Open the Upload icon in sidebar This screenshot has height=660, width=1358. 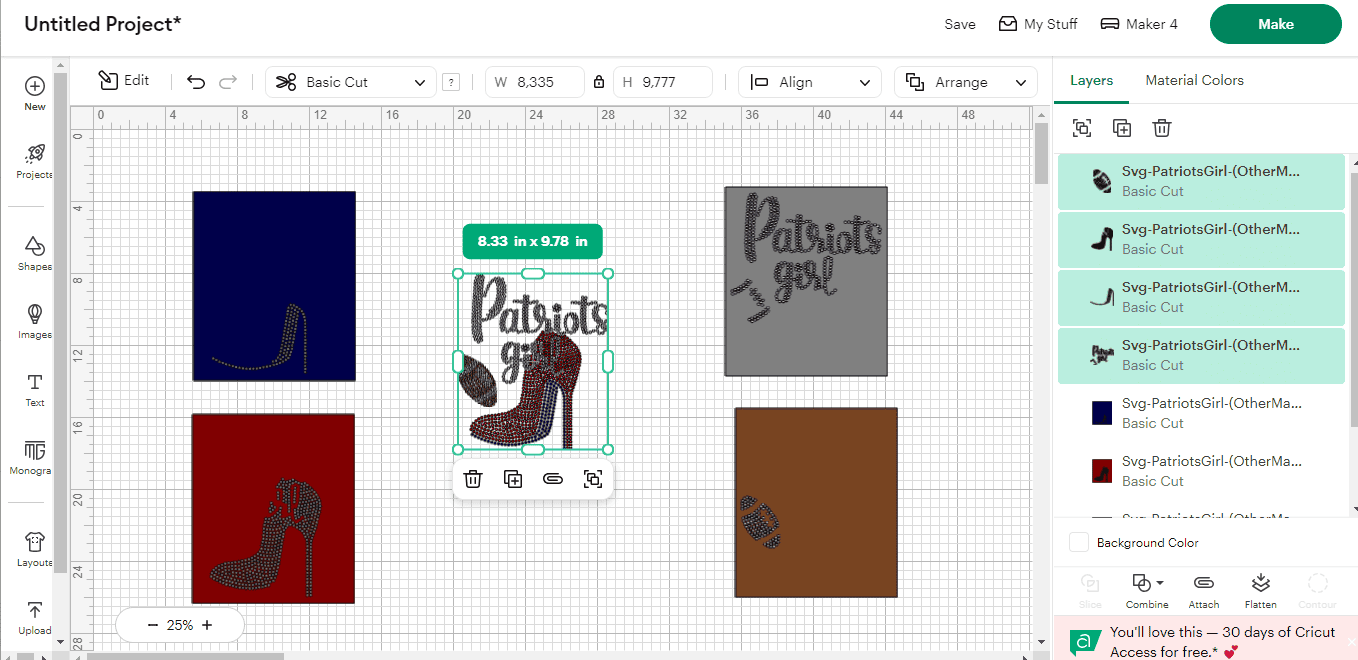tap(34, 617)
